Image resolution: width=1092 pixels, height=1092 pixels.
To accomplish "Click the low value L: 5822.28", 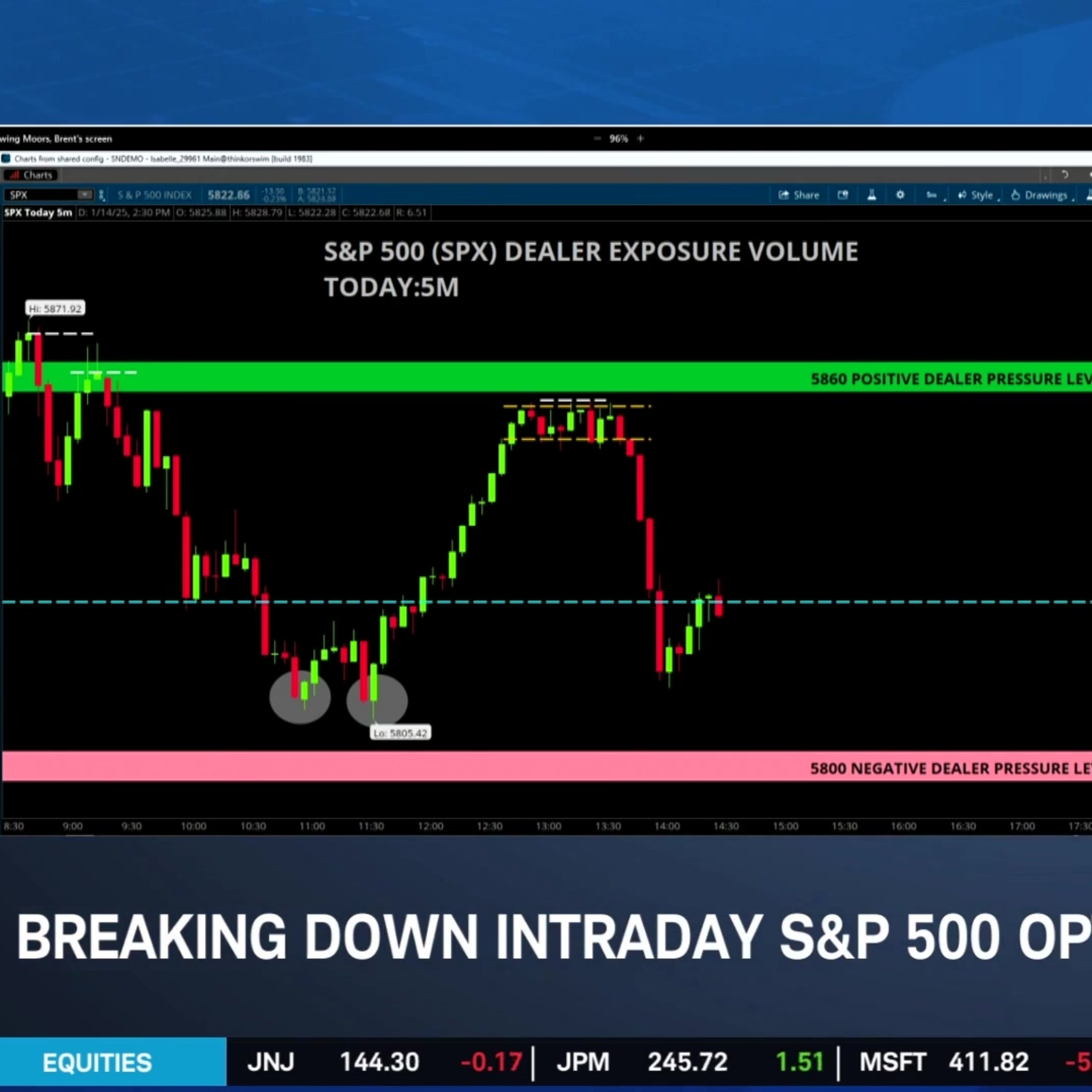I will [x=312, y=213].
